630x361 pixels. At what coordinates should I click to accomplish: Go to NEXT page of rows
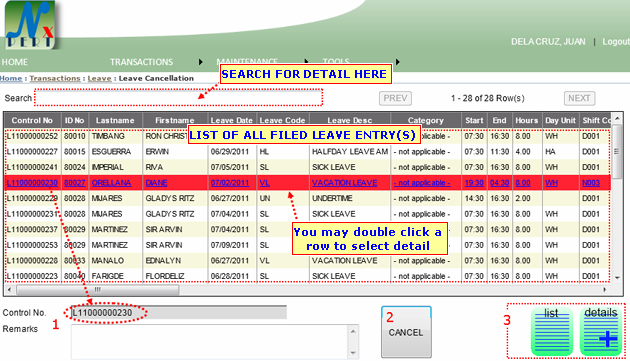pos(579,98)
